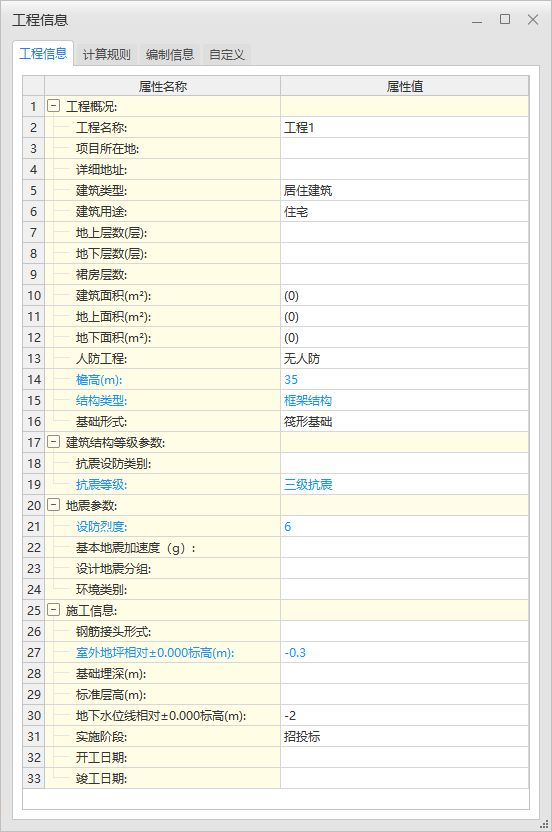This screenshot has width=552, height=832.
Task: Select the 室外地坪相对±0.000标高(m) label
Action: pos(155,653)
